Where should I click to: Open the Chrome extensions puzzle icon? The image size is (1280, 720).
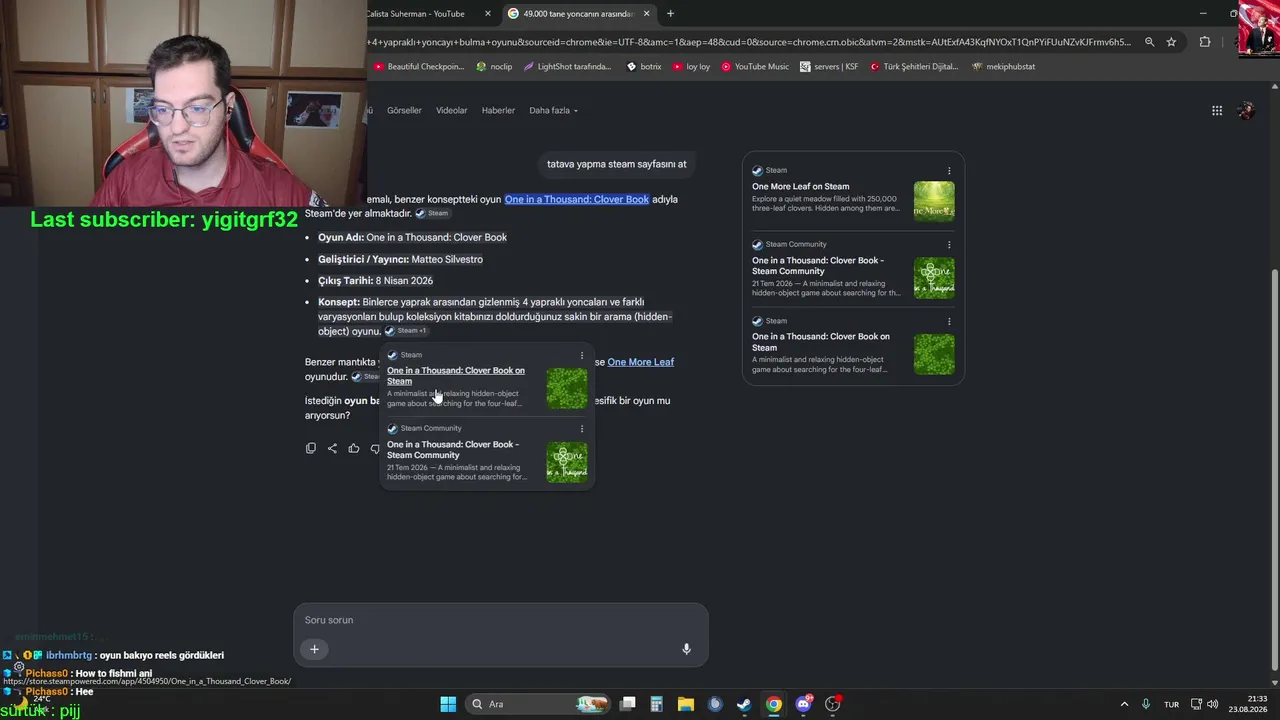(x=1204, y=42)
